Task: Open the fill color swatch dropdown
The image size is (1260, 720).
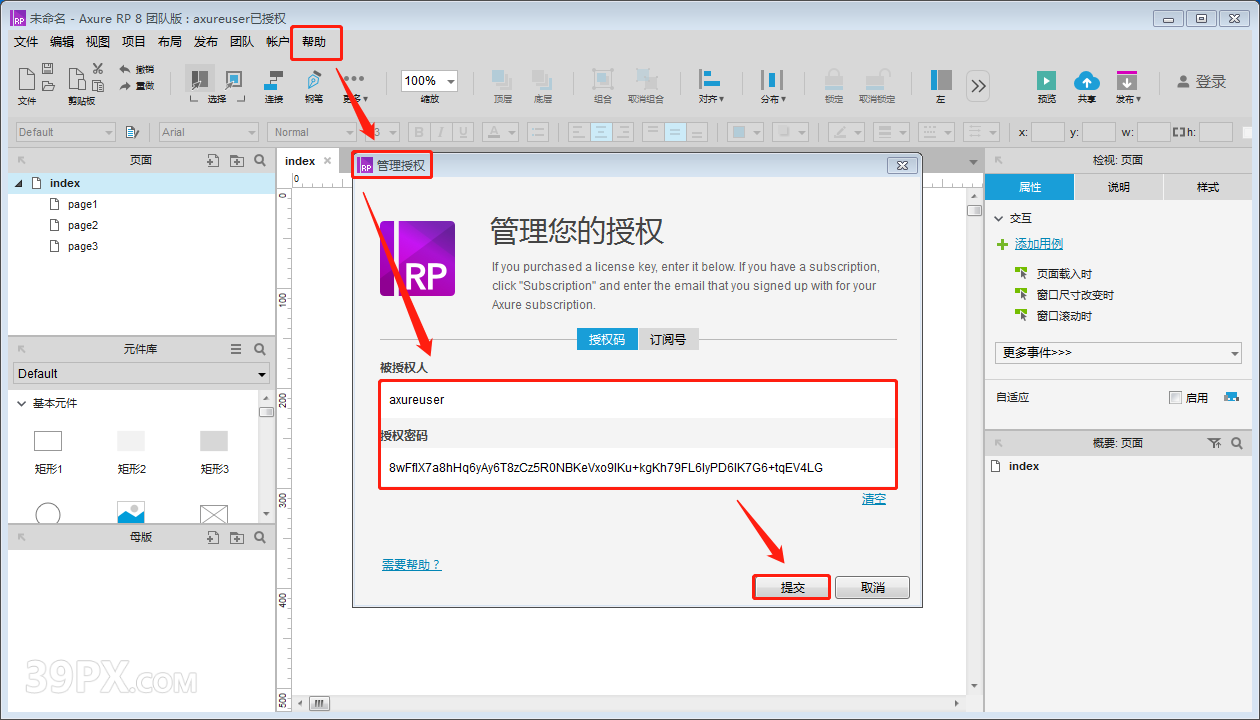Action: [x=745, y=132]
